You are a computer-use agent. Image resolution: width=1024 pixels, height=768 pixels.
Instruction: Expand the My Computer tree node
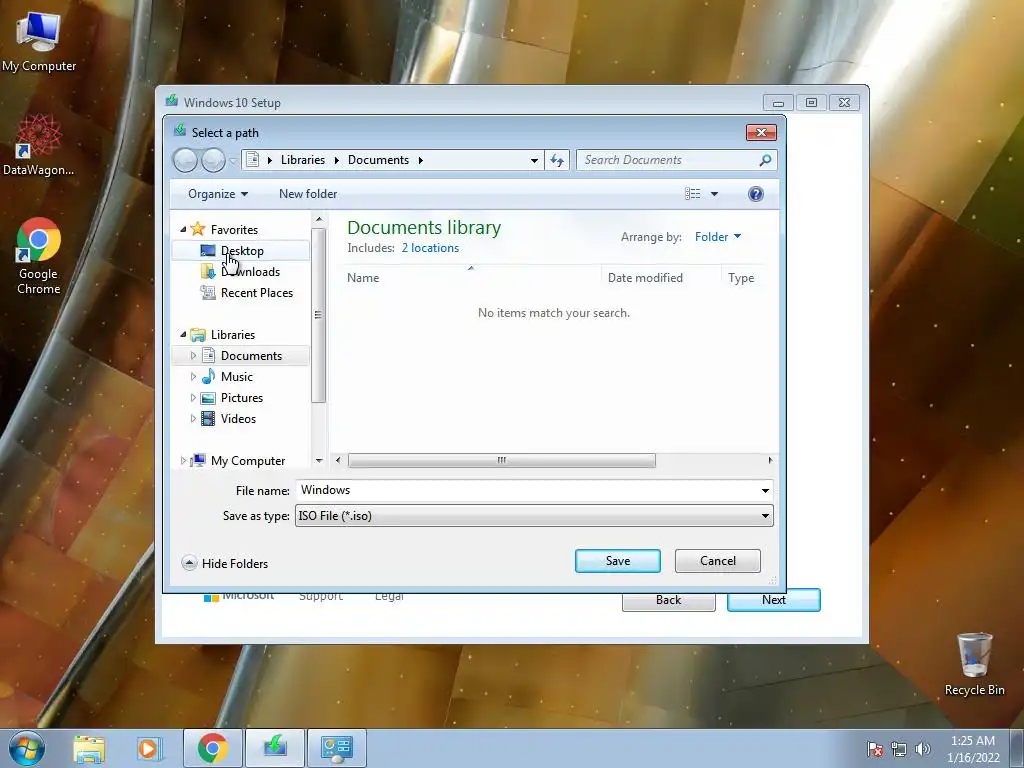184,460
